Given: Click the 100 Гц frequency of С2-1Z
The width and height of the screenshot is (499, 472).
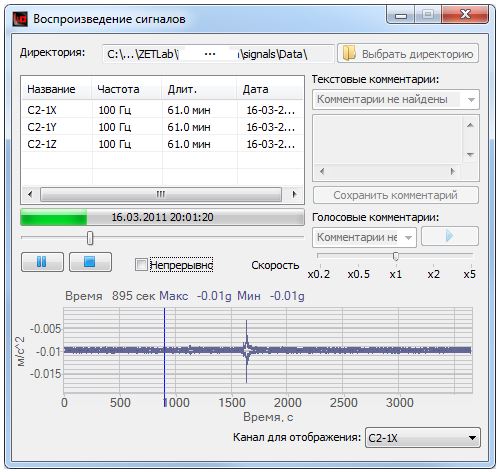Looking at the screenshot, I should point(115,144).
